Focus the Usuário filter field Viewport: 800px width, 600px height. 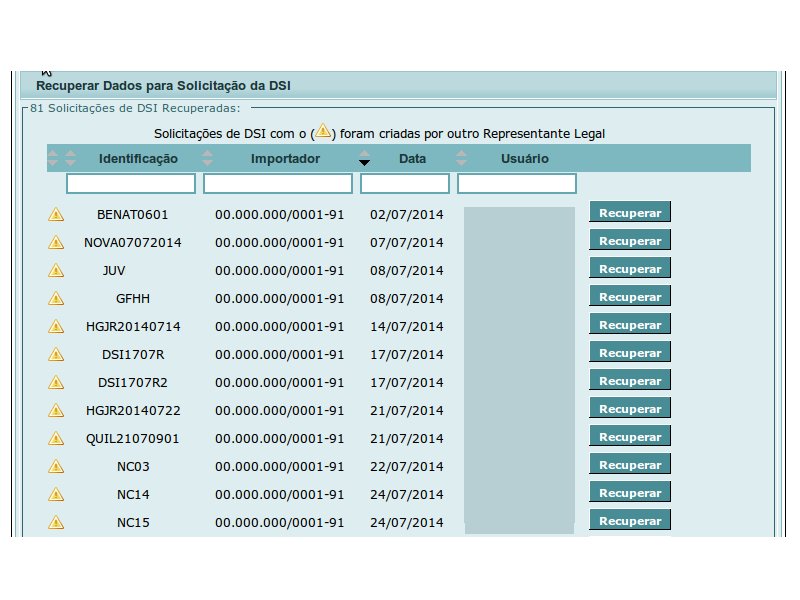(517, 184)
